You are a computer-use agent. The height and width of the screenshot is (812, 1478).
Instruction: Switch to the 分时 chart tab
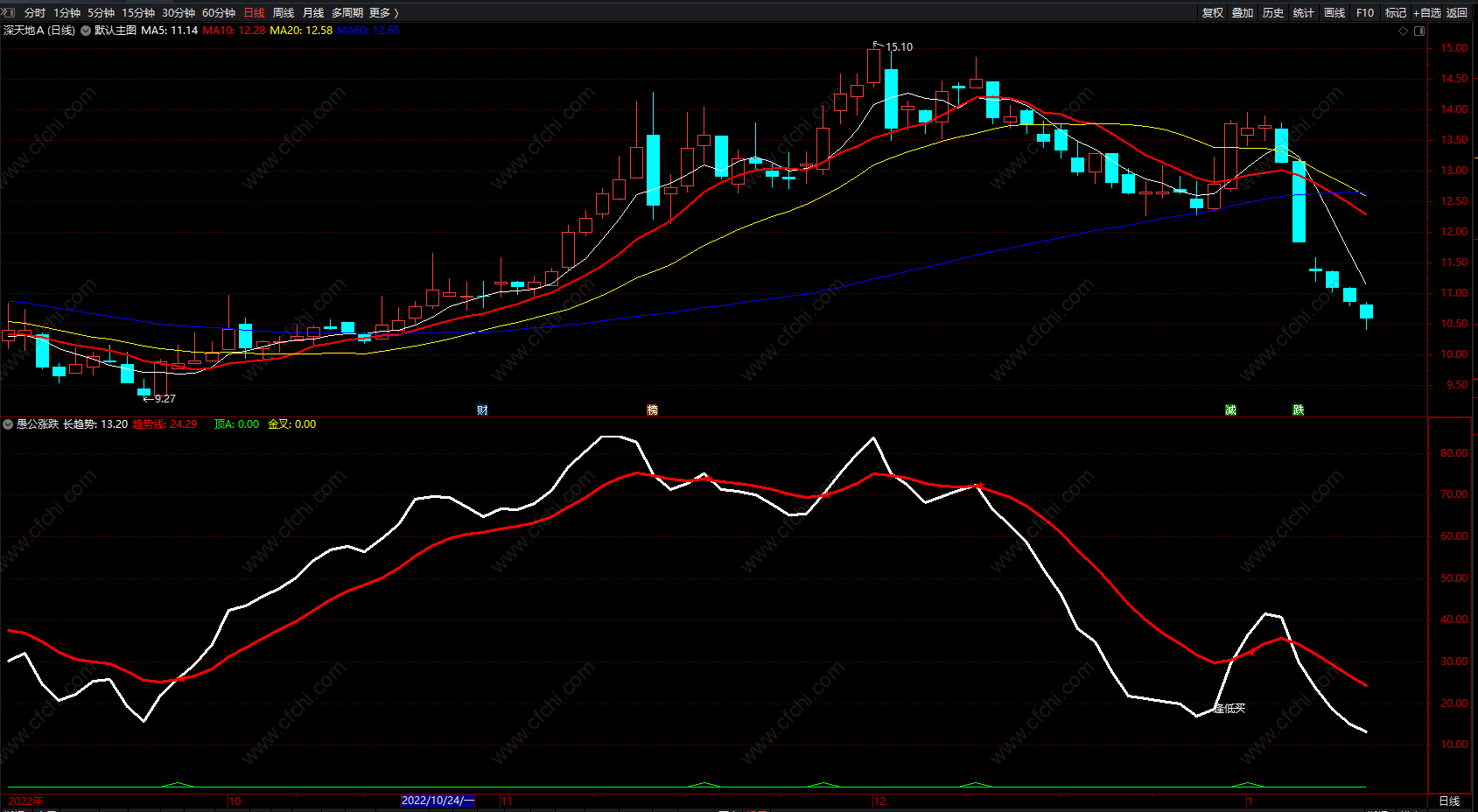[35, 12]
